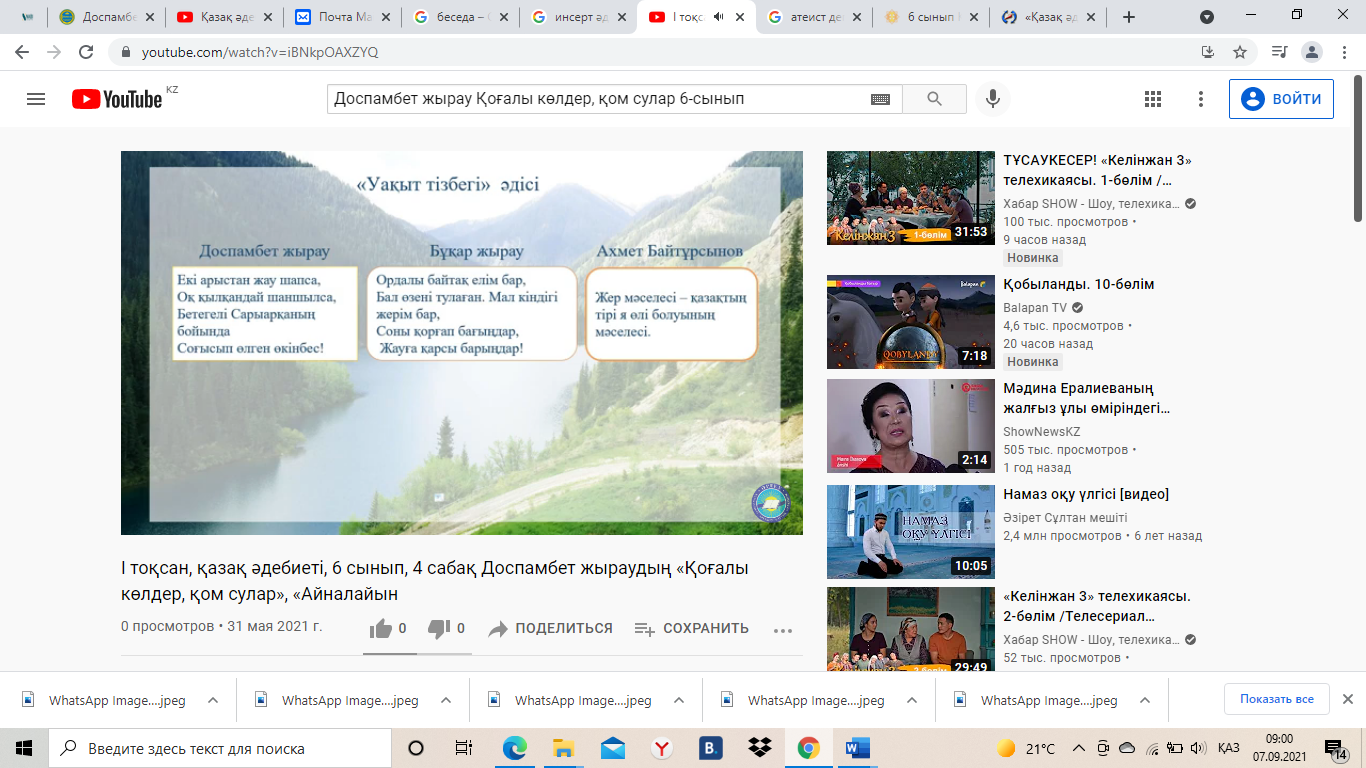1366x768 pixels.
Task: Open Microsoft Edge from the taskbar
Action: pyautogui.click(x=514, y=748)
